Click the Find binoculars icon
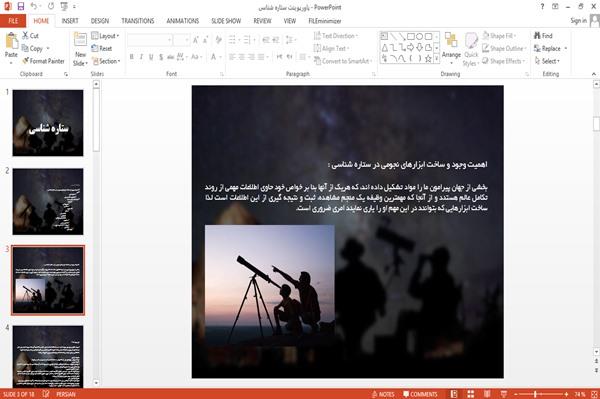 click(537, 36)
